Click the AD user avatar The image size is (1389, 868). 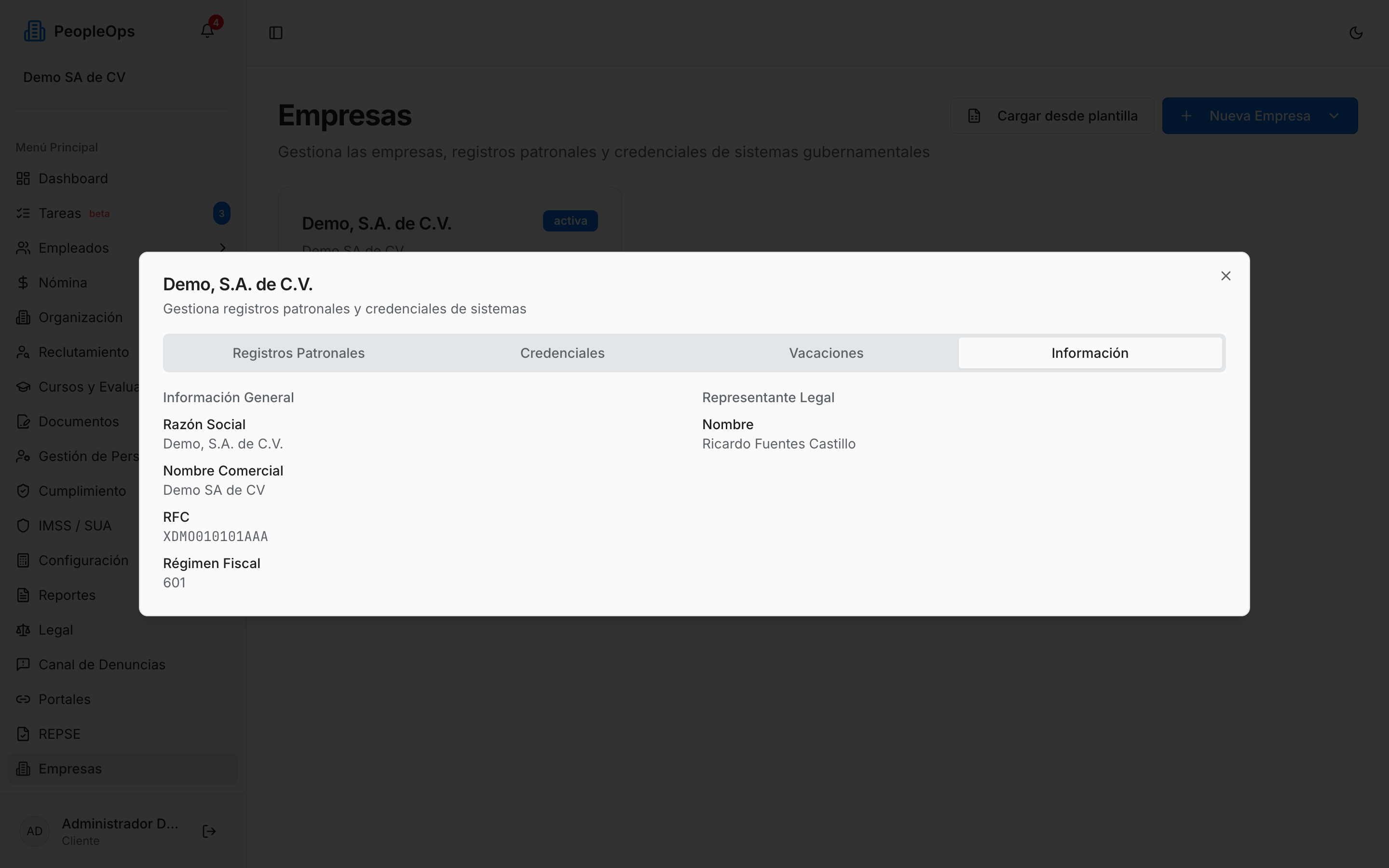click(34, 832)
